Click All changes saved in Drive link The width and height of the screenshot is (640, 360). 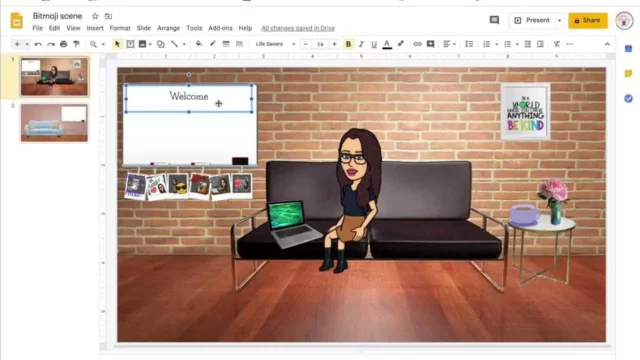[x=298, y=28]
